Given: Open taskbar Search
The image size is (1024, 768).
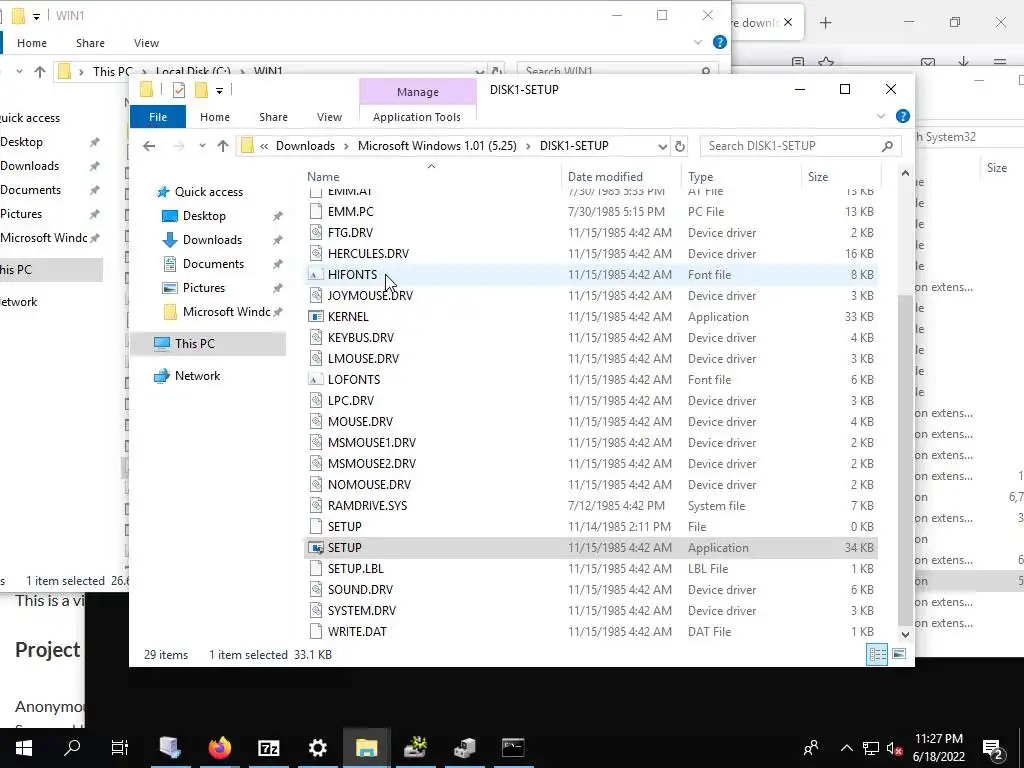Looking at the screenshot, I should (72, 748).
